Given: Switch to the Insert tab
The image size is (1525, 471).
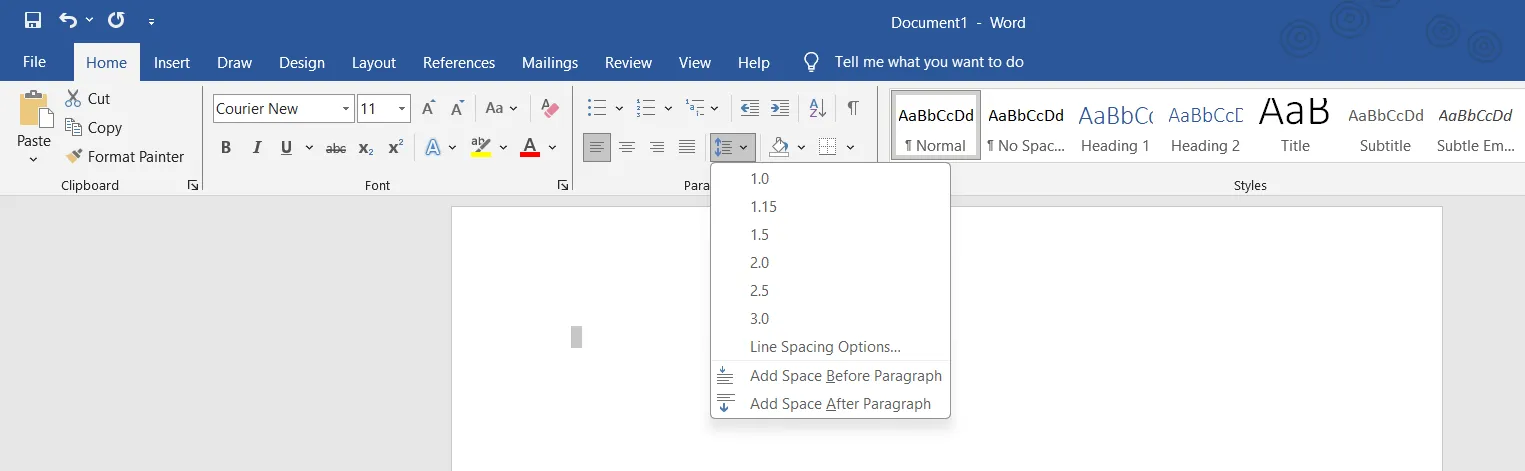Looking at the screenshot, I should (x=172, y=62).
